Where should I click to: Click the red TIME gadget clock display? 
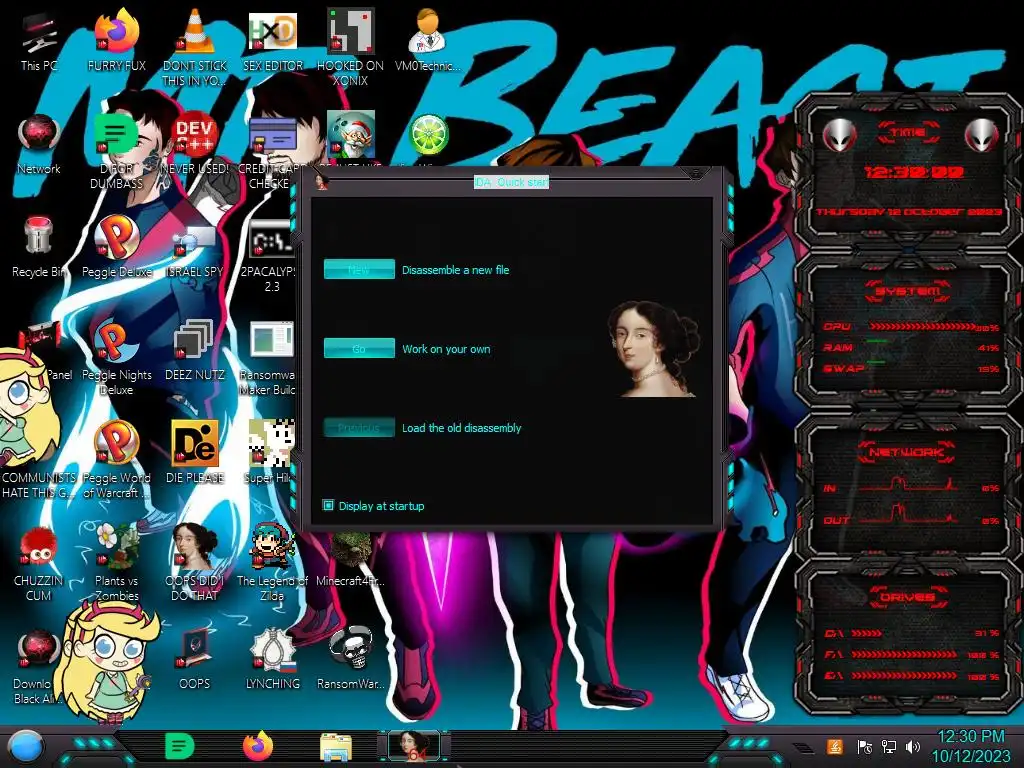pyautogui.click(x=914, y=172)
